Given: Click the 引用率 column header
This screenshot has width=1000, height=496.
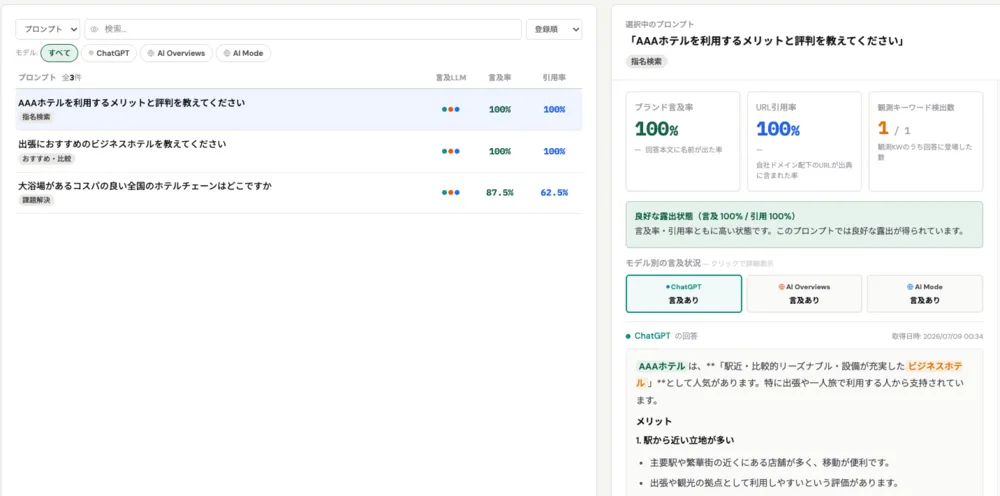Looking at the screenshot, I should tap(554, 78).
